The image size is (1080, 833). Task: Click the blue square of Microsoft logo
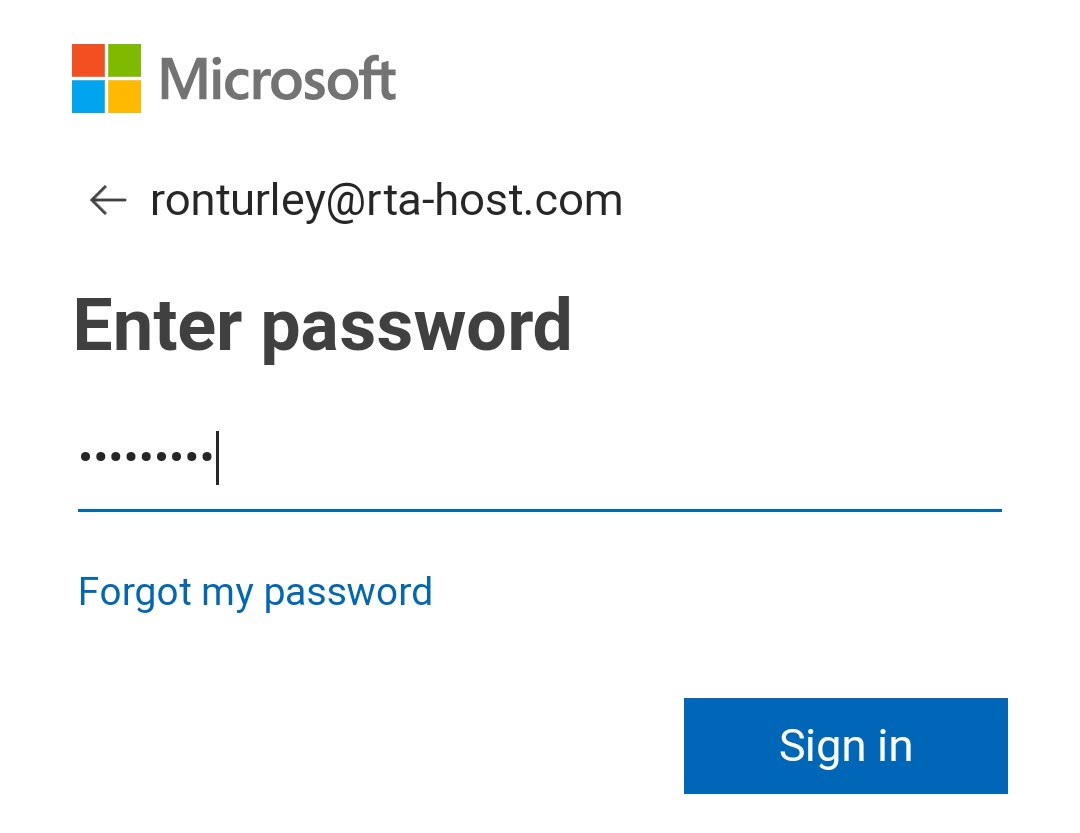[x=88, y=96]
